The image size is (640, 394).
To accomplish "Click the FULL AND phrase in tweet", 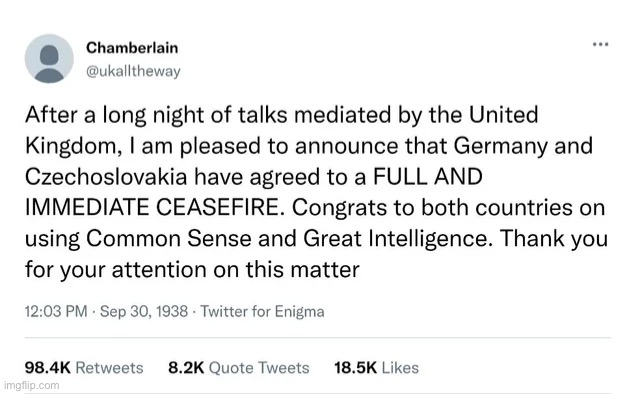I will point(428,177).
